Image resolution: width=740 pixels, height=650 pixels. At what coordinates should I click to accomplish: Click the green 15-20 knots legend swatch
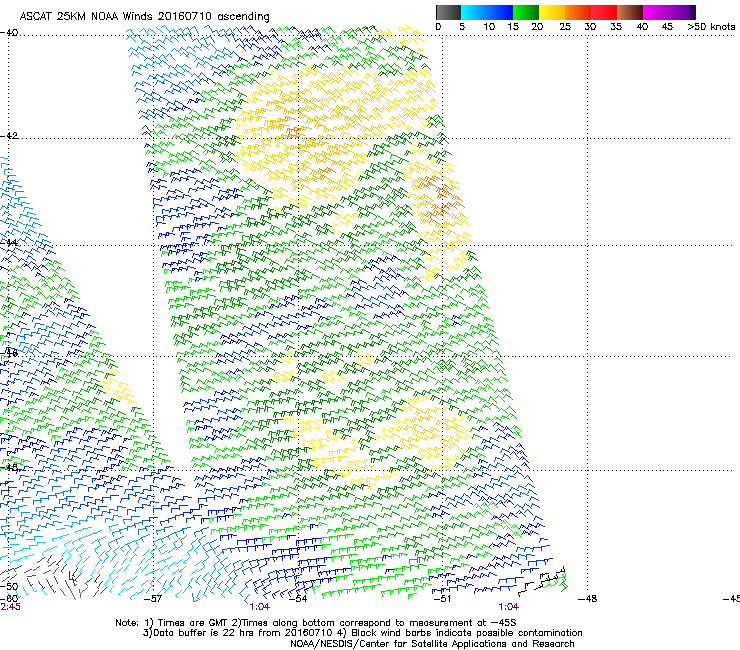(526, 12)
